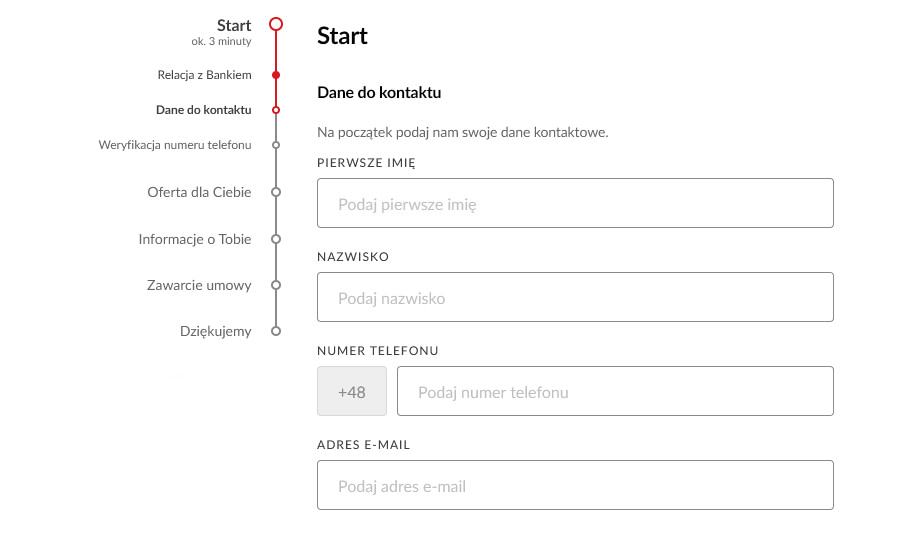Jump to Oferta dla Ciebie label
906x536 pixels.
point(199,192)
